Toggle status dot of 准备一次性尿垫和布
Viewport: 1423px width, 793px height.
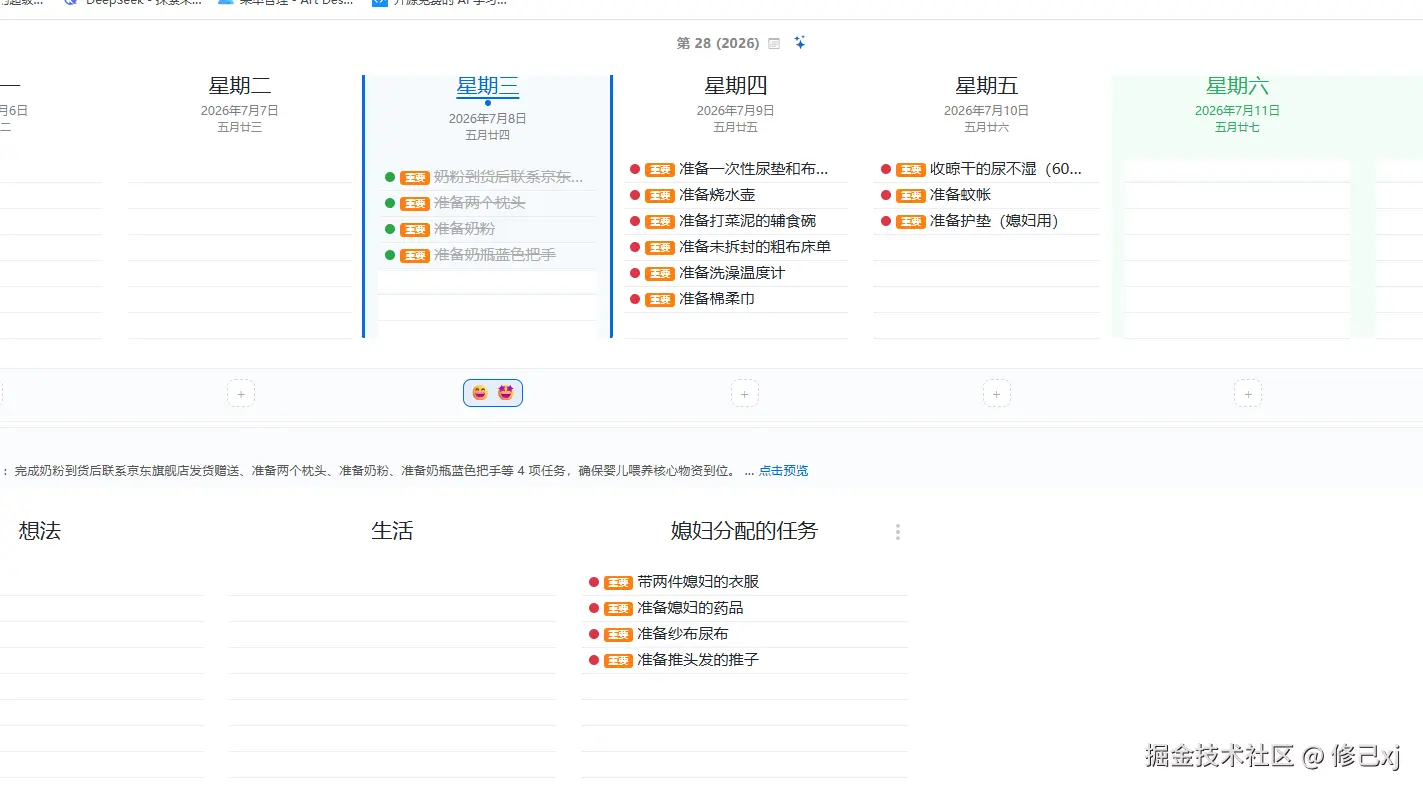click(x=635, y=169)
